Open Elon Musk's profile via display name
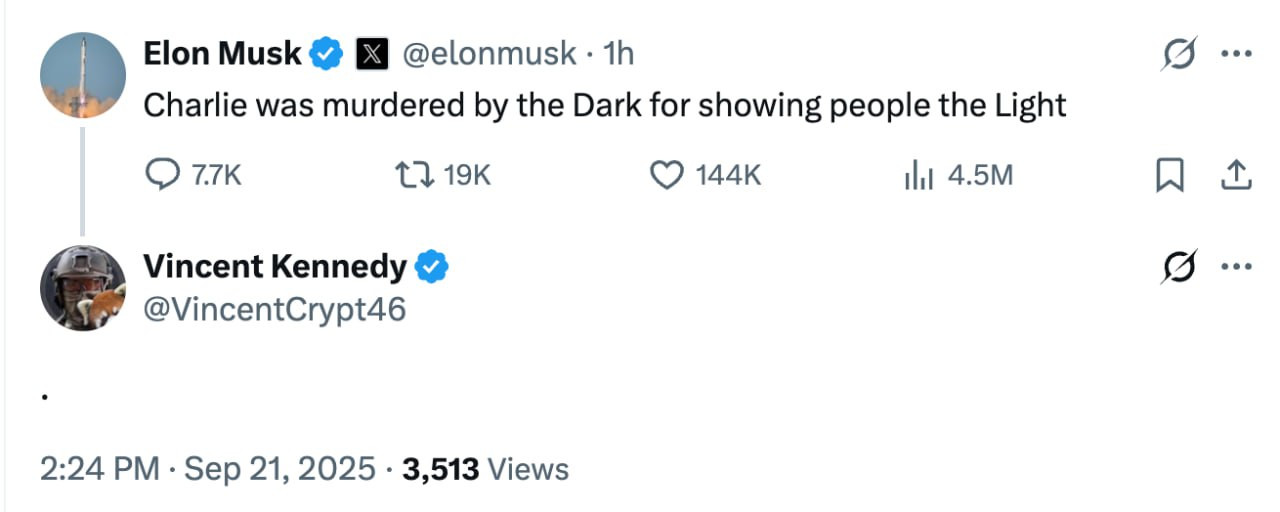This screenshot has height=512, width=1280. 222,54
